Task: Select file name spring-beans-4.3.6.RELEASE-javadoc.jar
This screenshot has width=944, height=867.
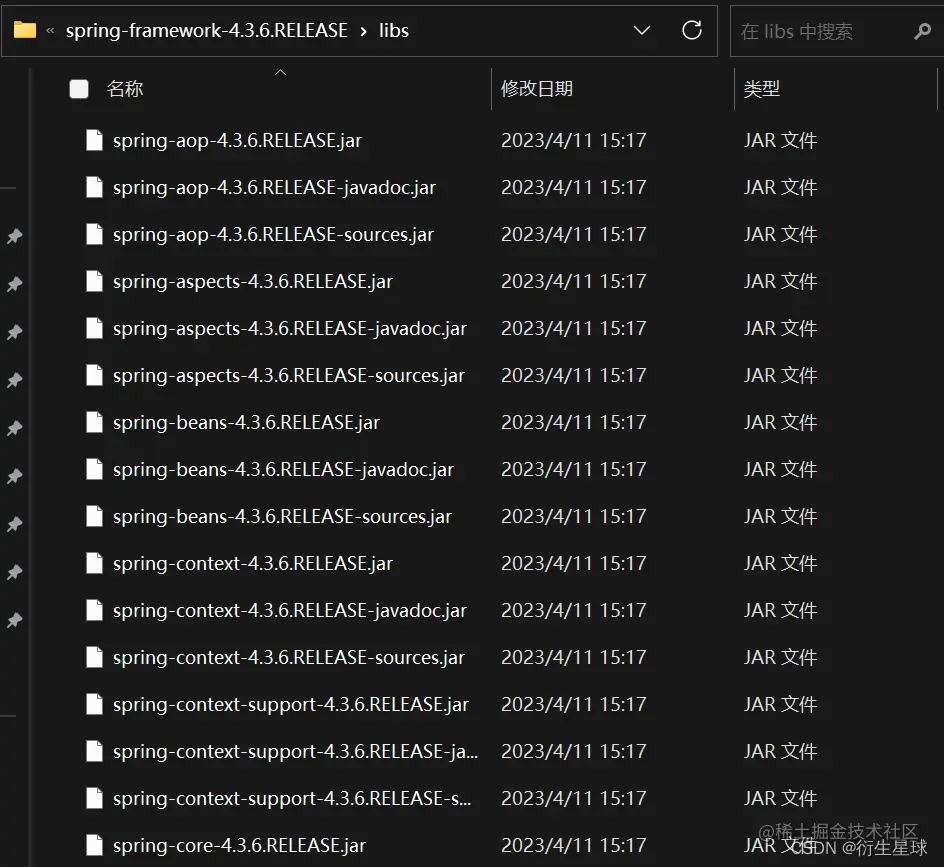Action: pos(283,470)
